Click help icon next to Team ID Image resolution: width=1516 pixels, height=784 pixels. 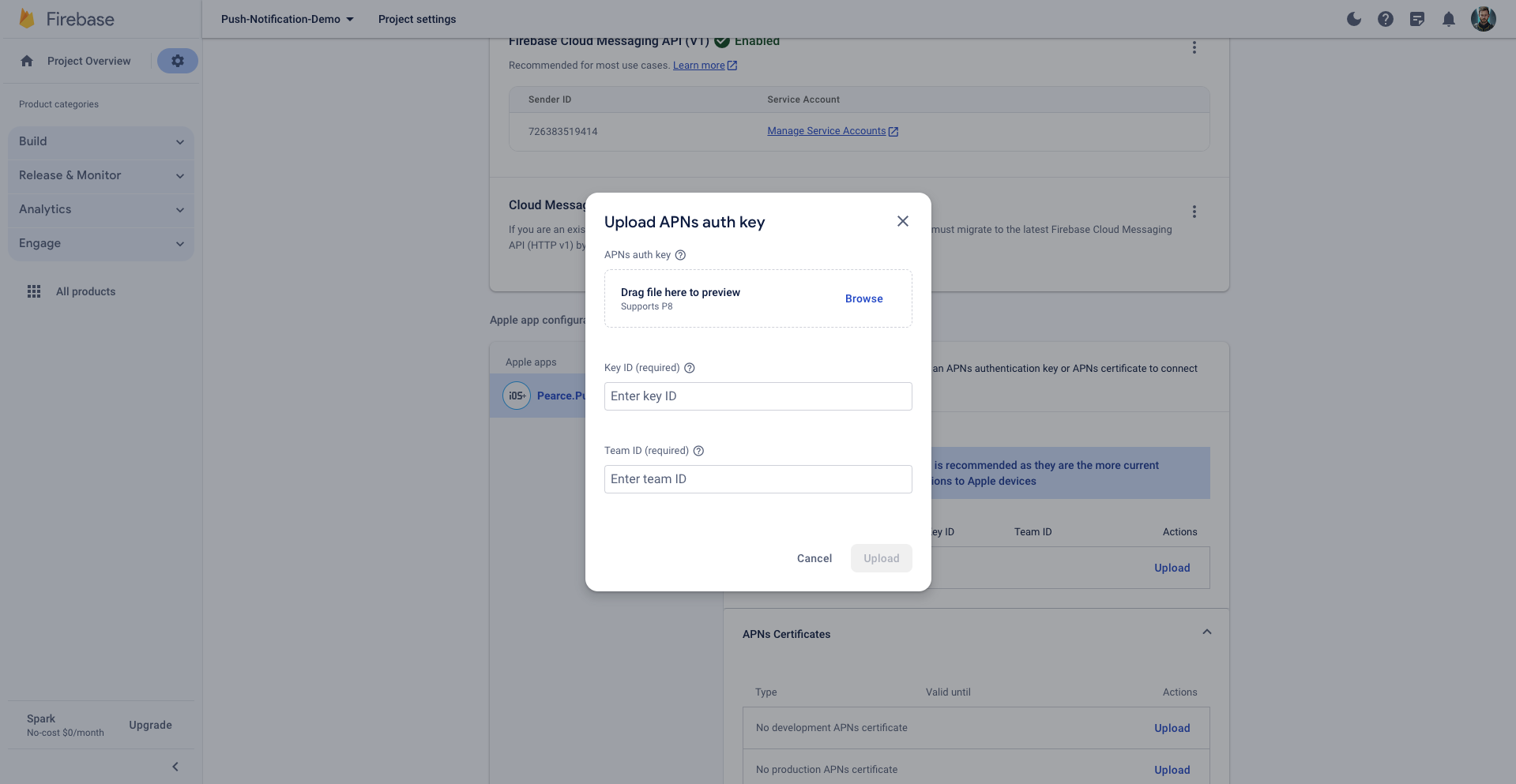pos(698,451)
